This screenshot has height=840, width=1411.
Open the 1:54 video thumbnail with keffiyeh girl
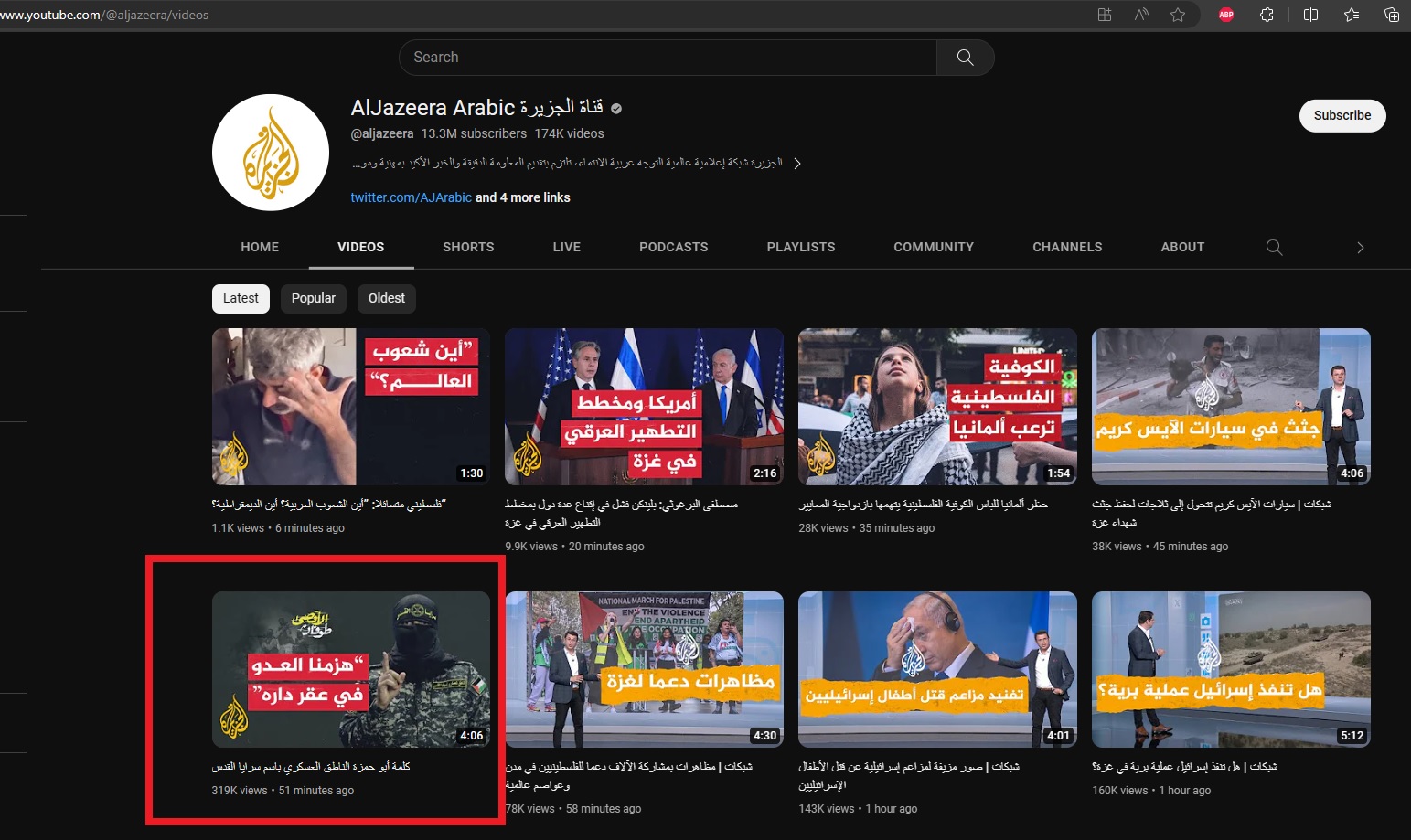(937, 407)
